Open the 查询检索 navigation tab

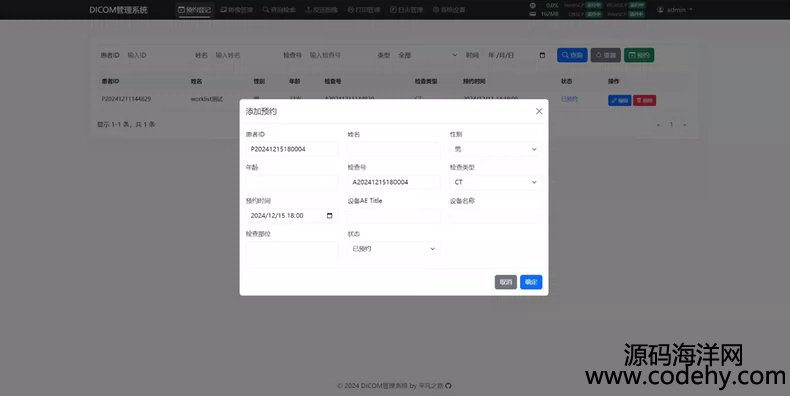pos(279,10)
